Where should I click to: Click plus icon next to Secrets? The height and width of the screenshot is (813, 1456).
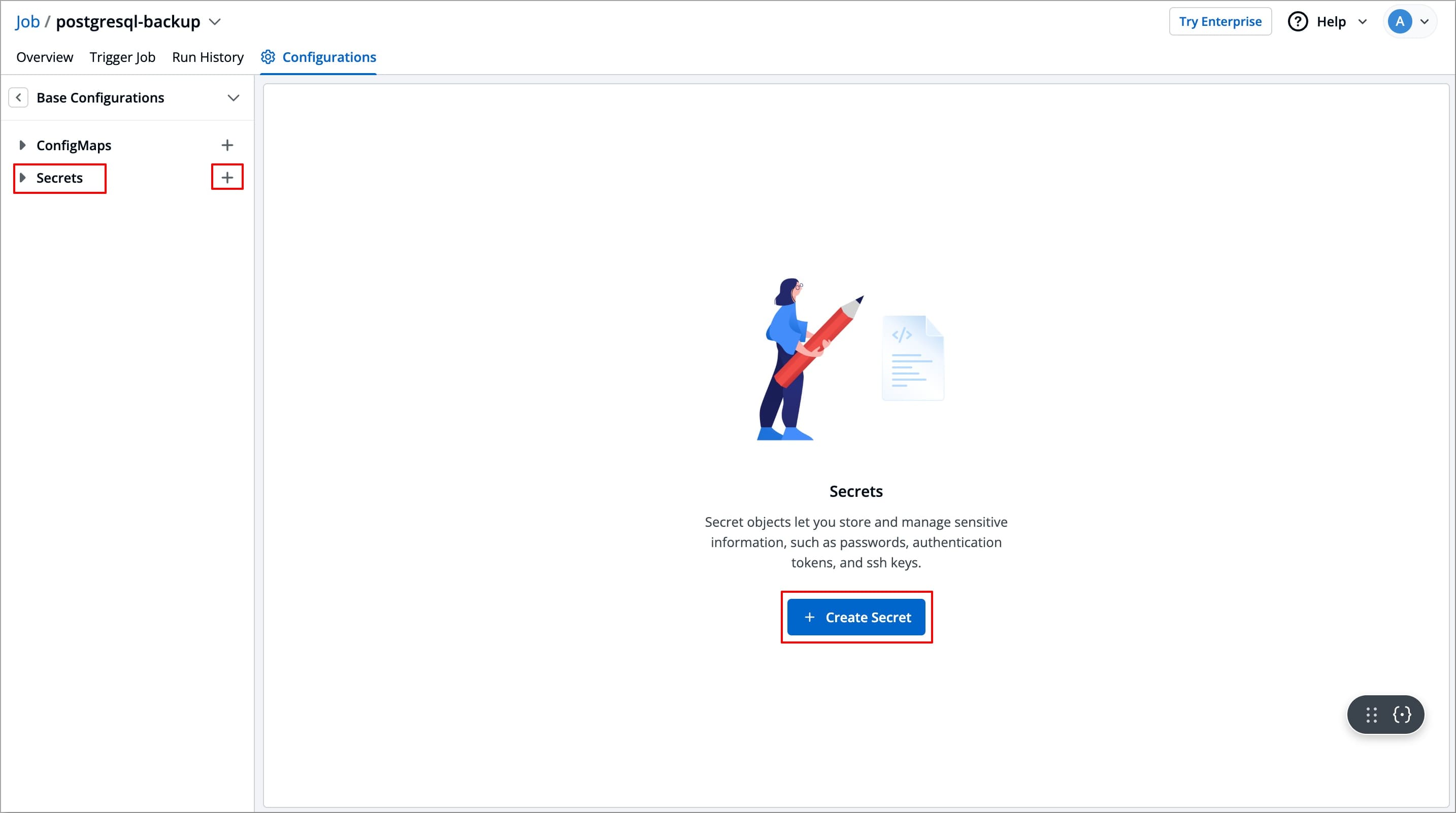click(x=227, y=177)
